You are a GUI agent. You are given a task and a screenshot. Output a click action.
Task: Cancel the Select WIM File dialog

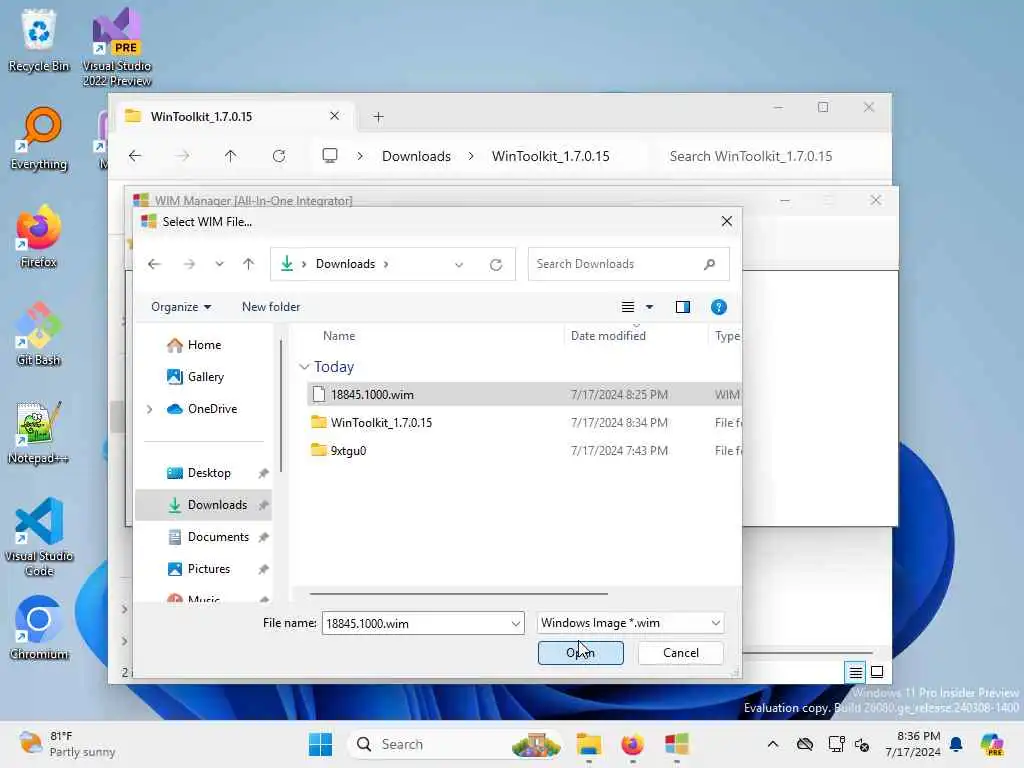pyautogui.click(x=680, y=653)
